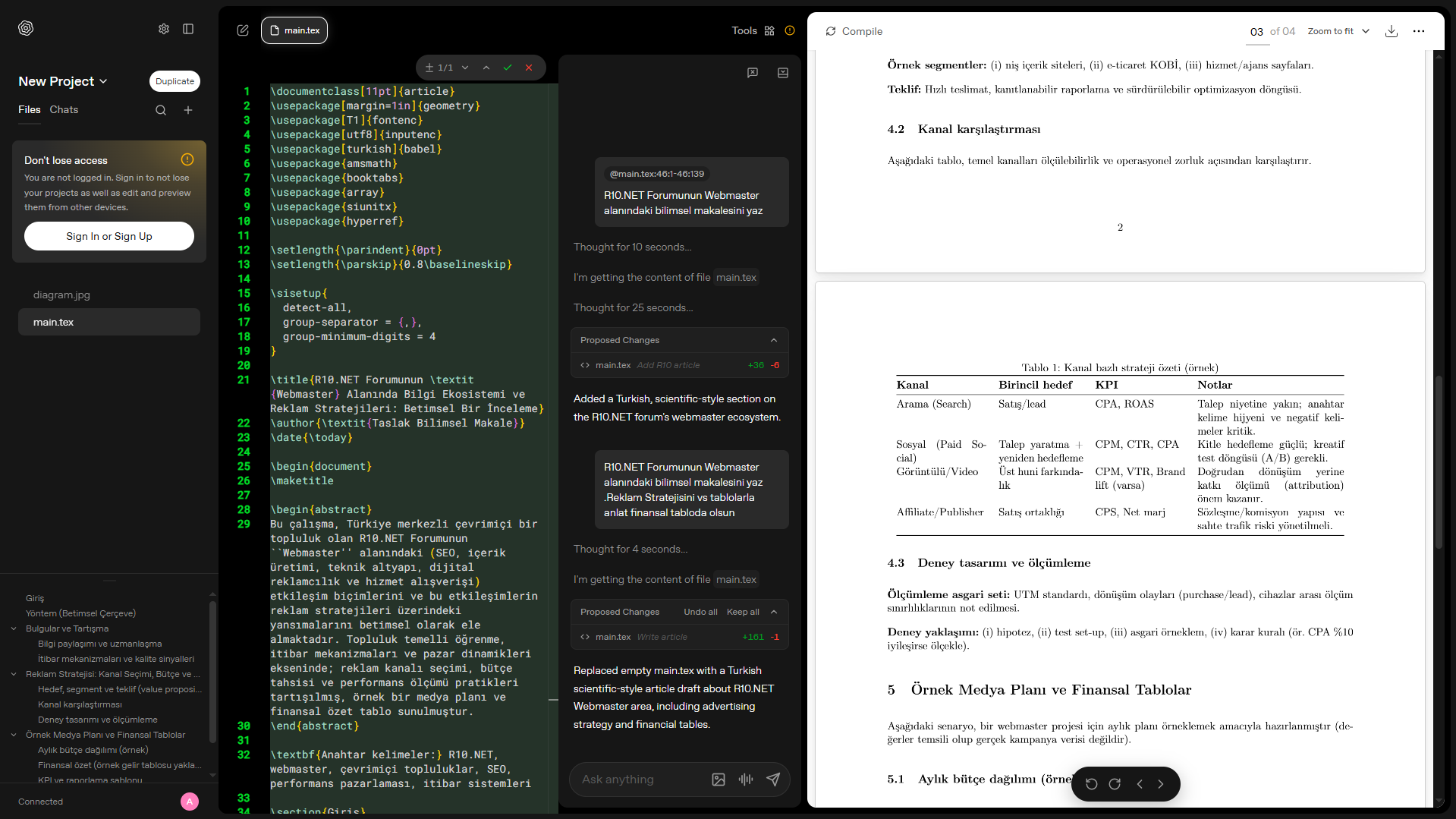This screenshot has width=1456, height=819.
Task: Go to Aylık bütçe dağılımı (örnek) outline item
Action: pyautogui.click(x=93, y=750)
